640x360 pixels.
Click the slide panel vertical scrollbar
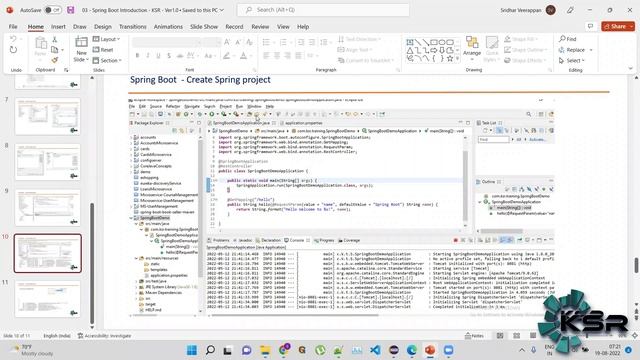click(92, 263)
